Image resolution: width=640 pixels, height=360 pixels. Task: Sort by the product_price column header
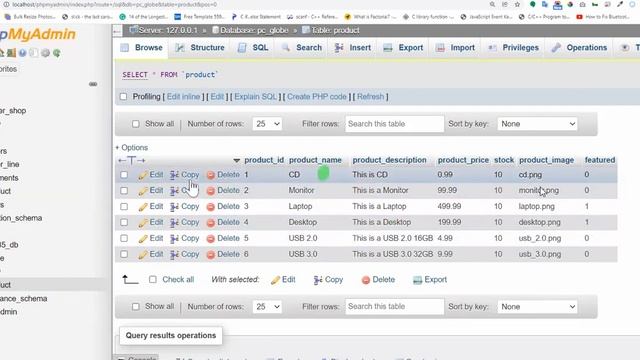463,160
